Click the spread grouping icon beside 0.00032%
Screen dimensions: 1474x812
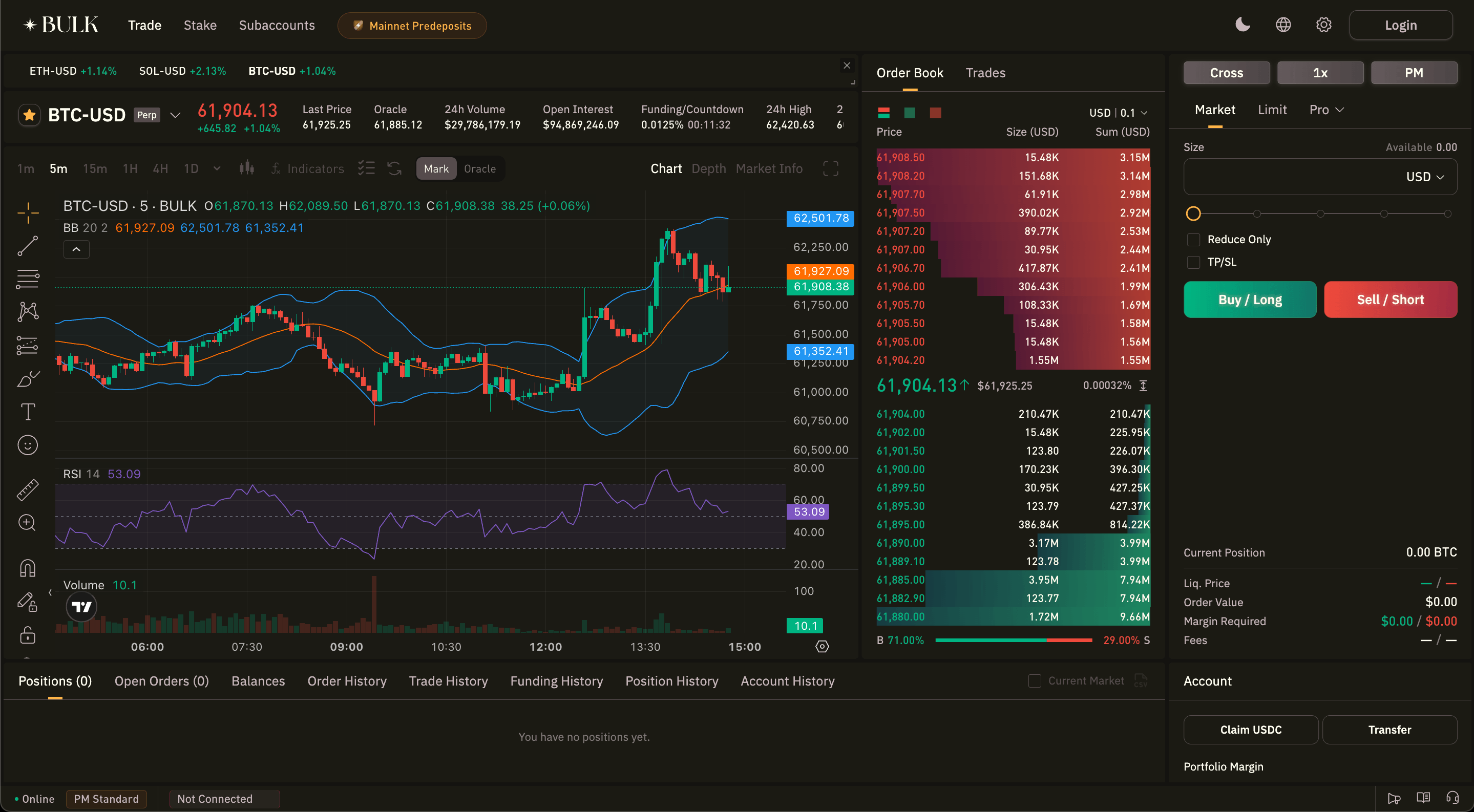pyautogui.click(x=1143, y=386)
